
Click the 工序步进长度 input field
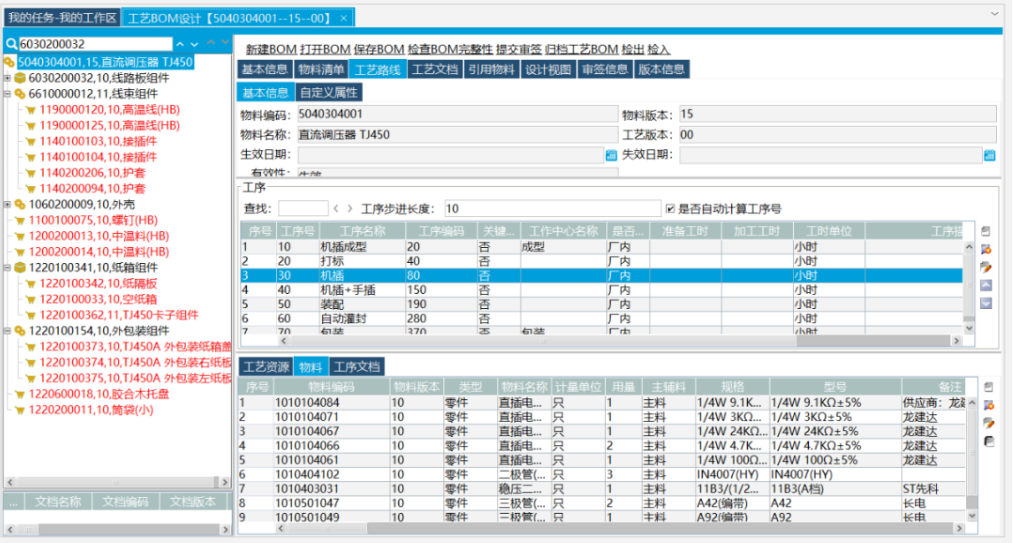[x=550, y=208]
